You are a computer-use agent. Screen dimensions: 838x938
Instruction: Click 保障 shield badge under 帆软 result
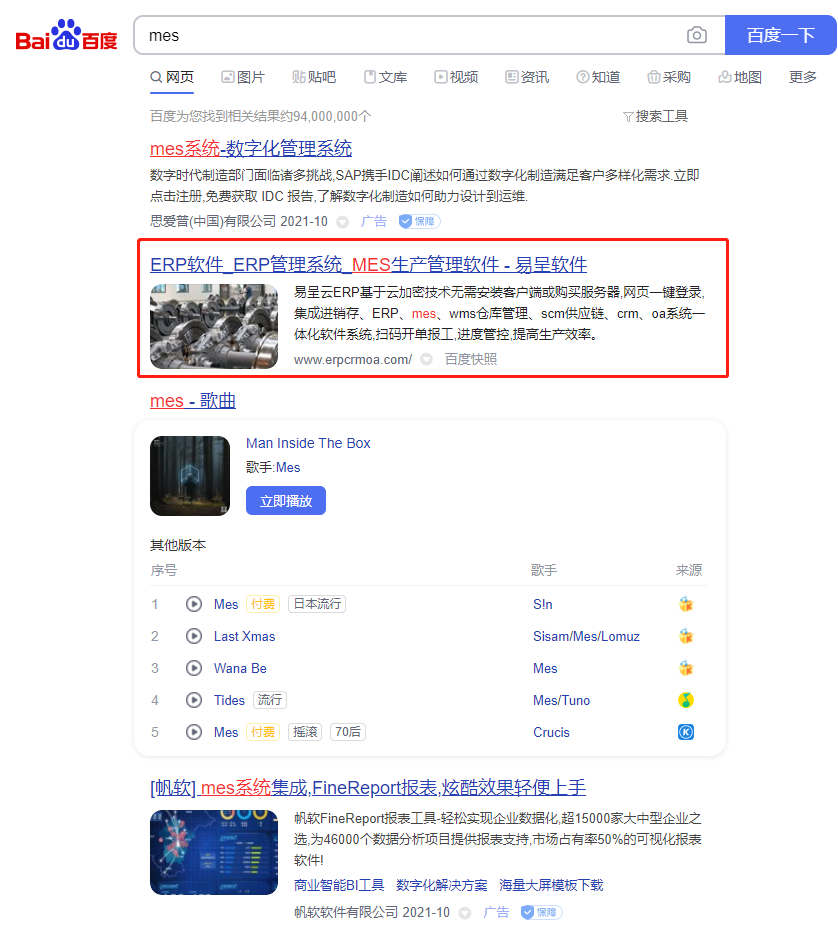coord(541,912)
